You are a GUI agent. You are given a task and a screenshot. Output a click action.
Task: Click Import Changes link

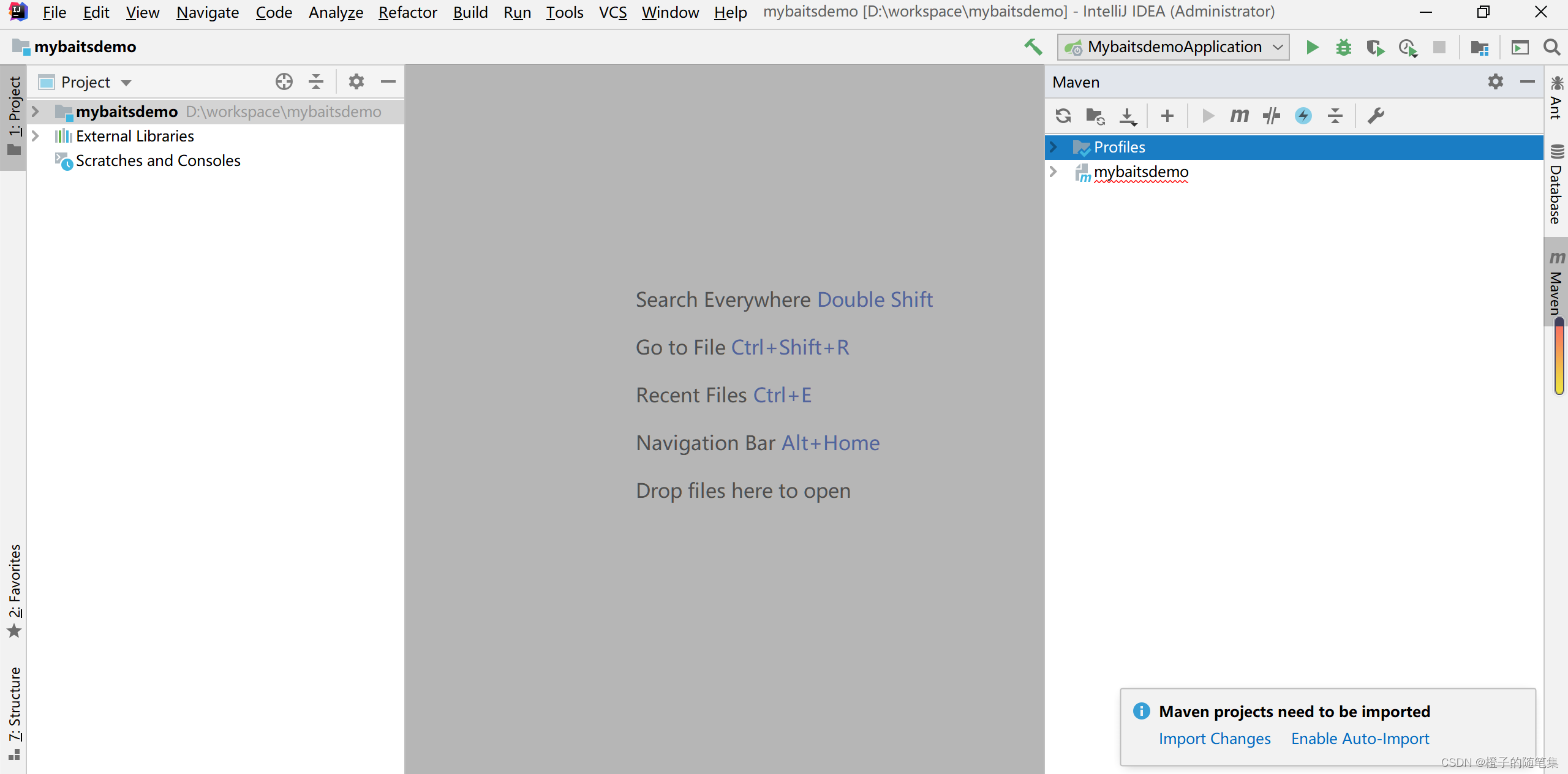tap(1215, 738)
